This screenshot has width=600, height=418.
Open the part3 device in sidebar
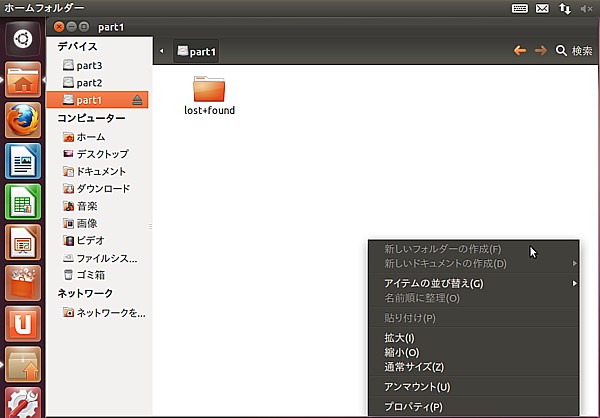[89, 65]
